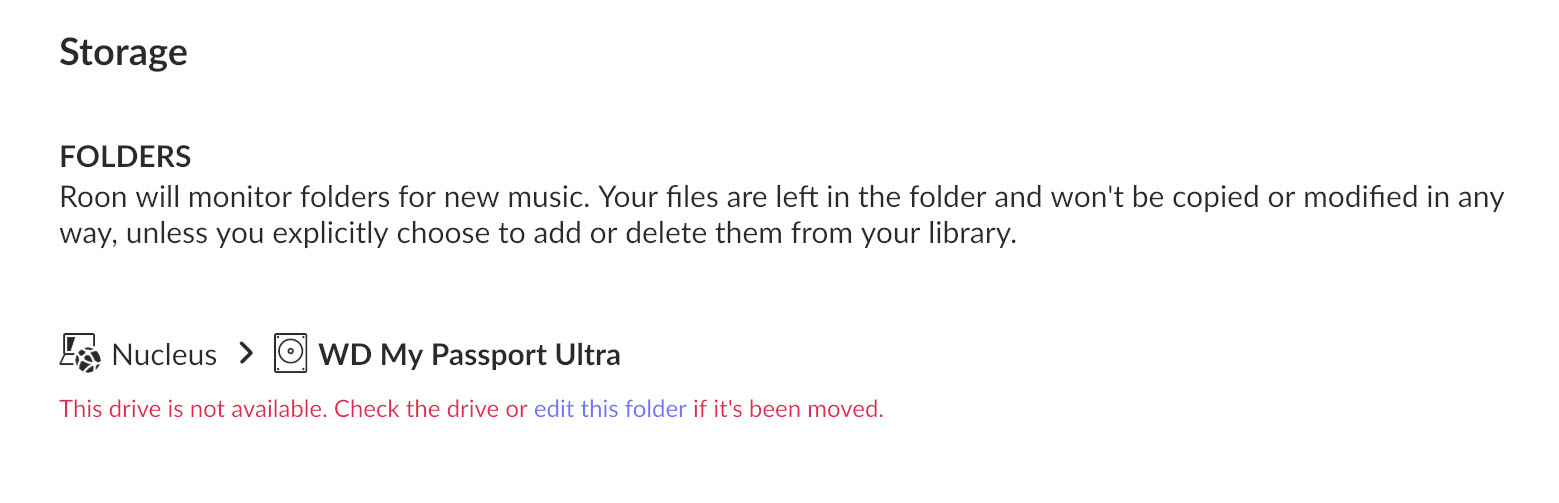Screen dimensions: 1559x503
Task: Select the Nucleus path label
Action: pyautogui.click(x=164, y=355)
